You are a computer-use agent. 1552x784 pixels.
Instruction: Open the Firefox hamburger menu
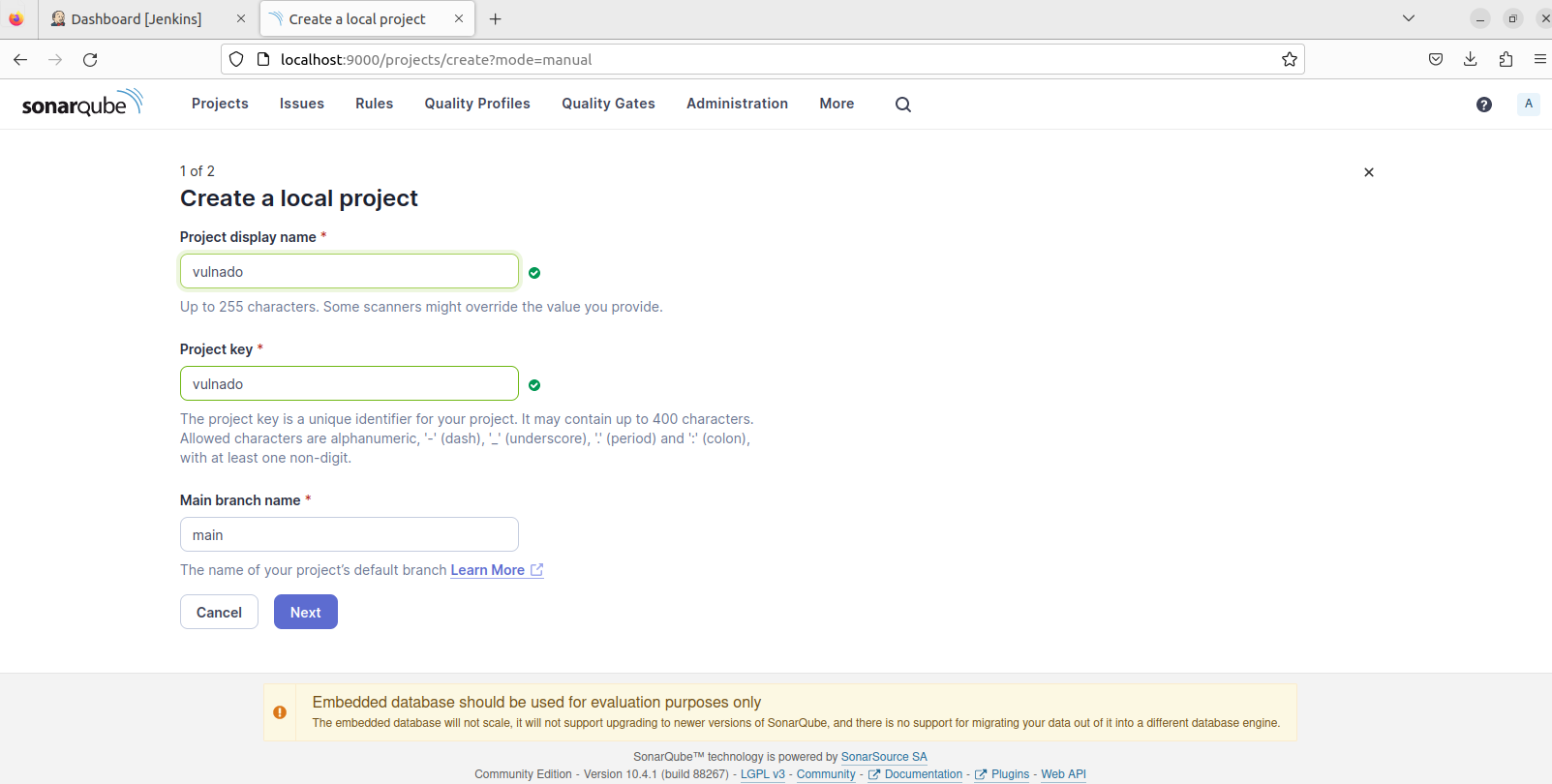(1540, 59)
